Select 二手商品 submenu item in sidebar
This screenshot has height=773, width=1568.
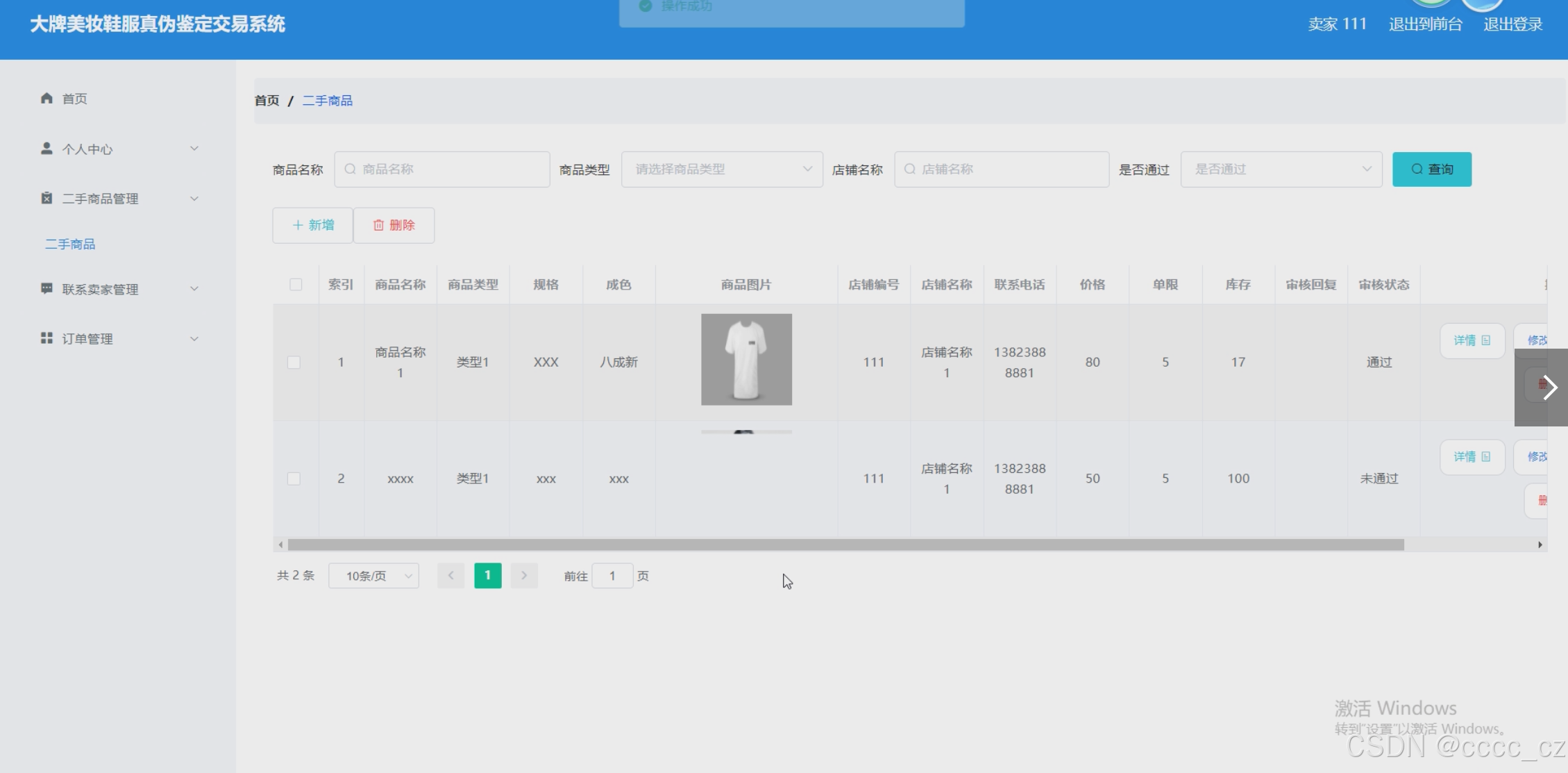tap(70, 244)
